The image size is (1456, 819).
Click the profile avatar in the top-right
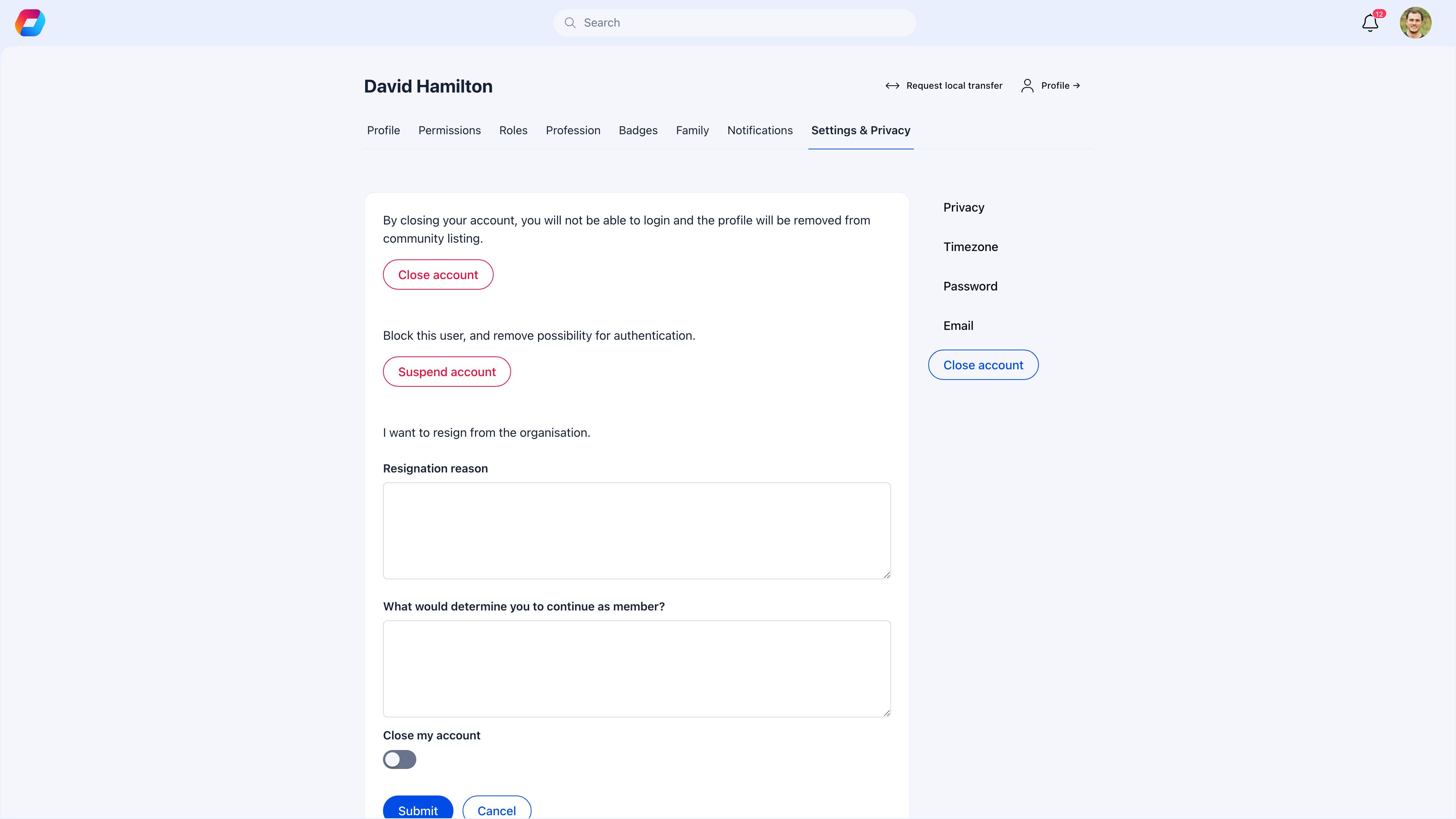pyautogui.click(x=1416, y=23)
